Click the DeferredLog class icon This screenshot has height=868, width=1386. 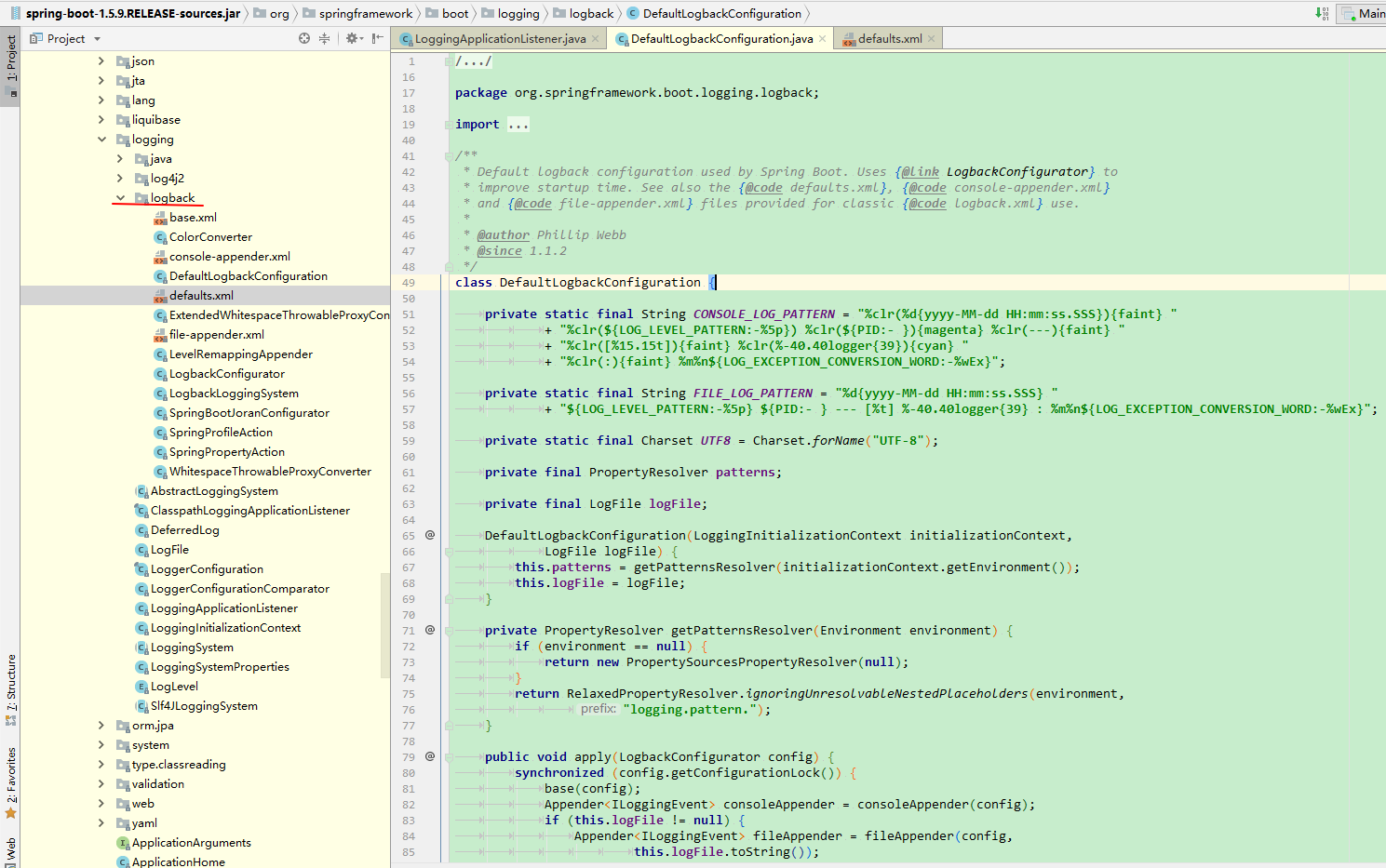click(x=141, y=529)
